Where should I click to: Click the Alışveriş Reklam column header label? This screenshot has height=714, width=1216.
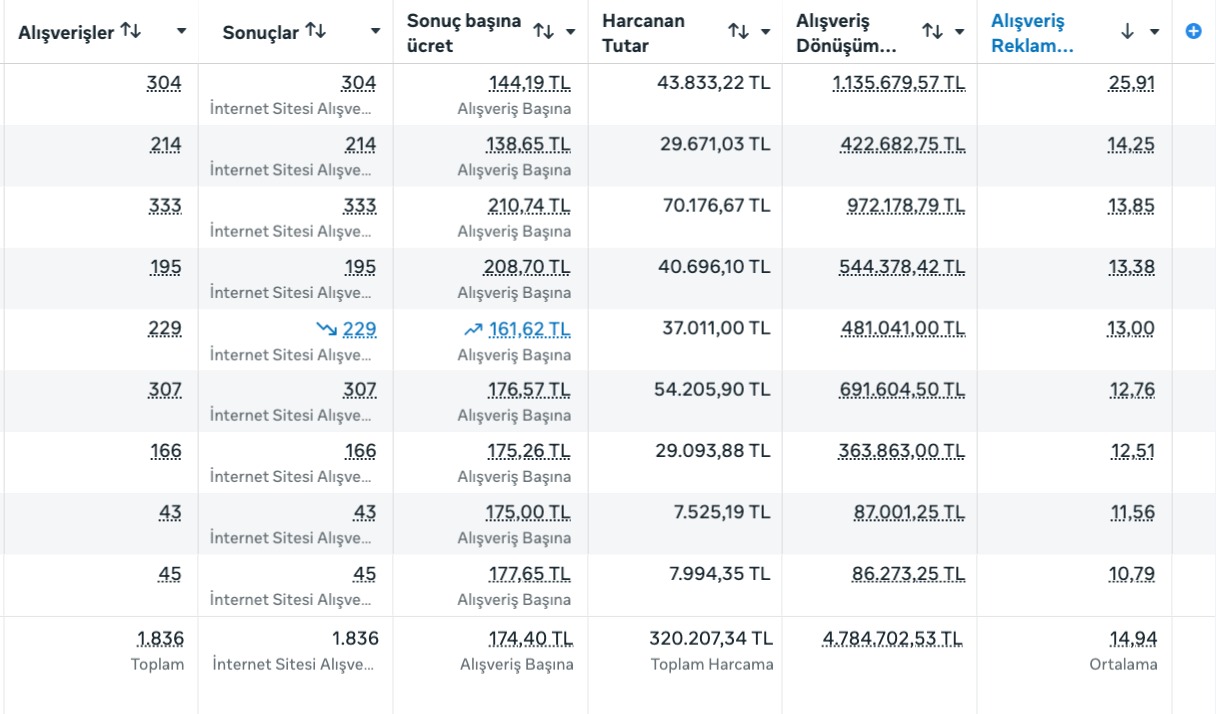coord(1032,32)
